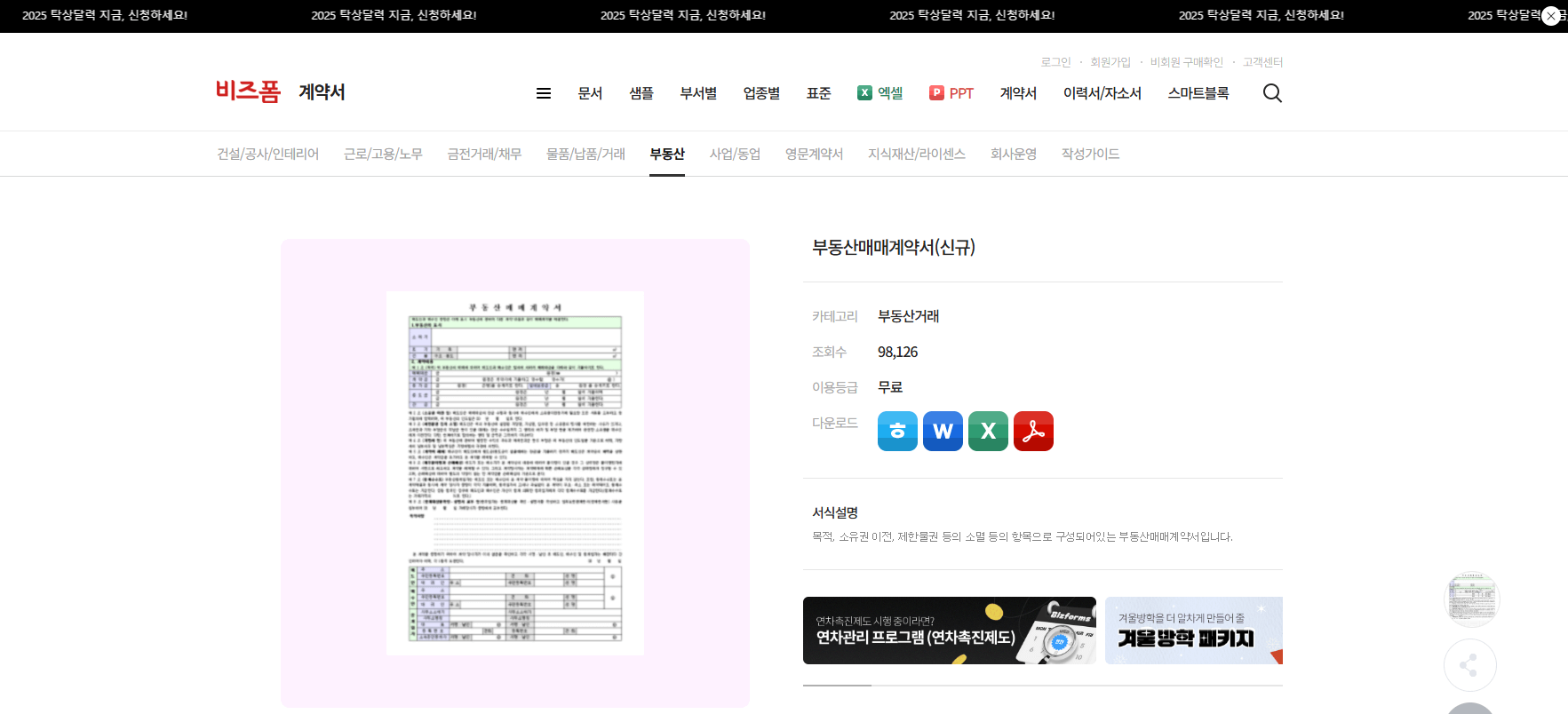
Task: Open the red PPT menu item
Action: [x=951, y=93]
